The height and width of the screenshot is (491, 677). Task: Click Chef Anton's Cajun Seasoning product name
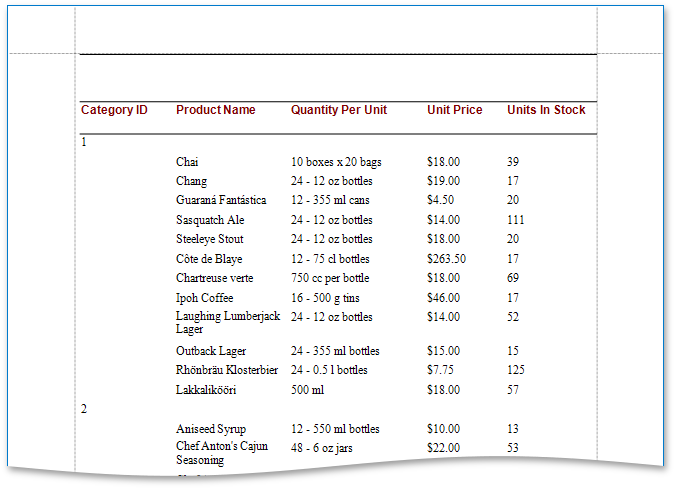[222, 453]
